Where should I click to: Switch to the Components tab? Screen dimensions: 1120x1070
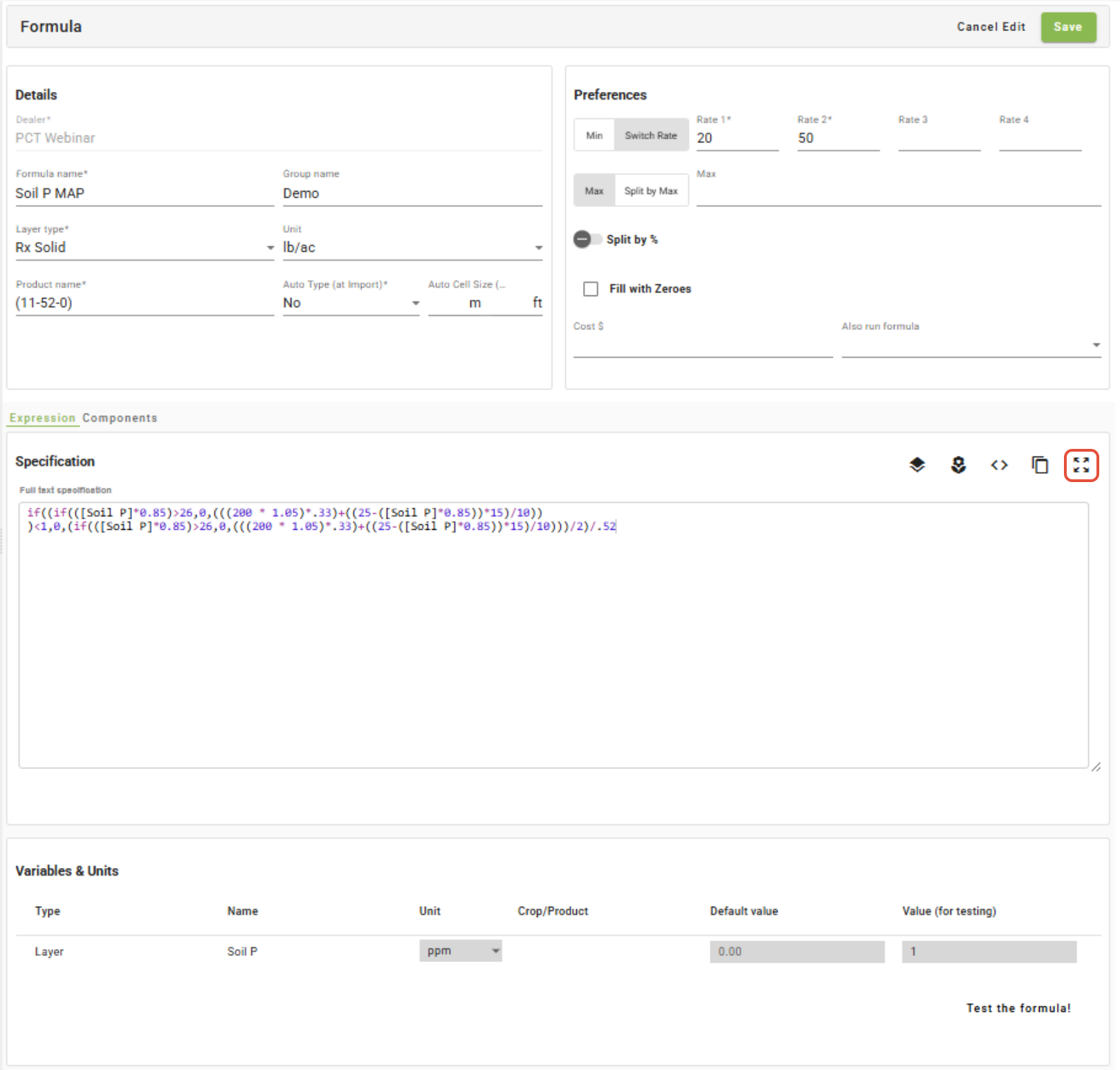coord(120,418)
